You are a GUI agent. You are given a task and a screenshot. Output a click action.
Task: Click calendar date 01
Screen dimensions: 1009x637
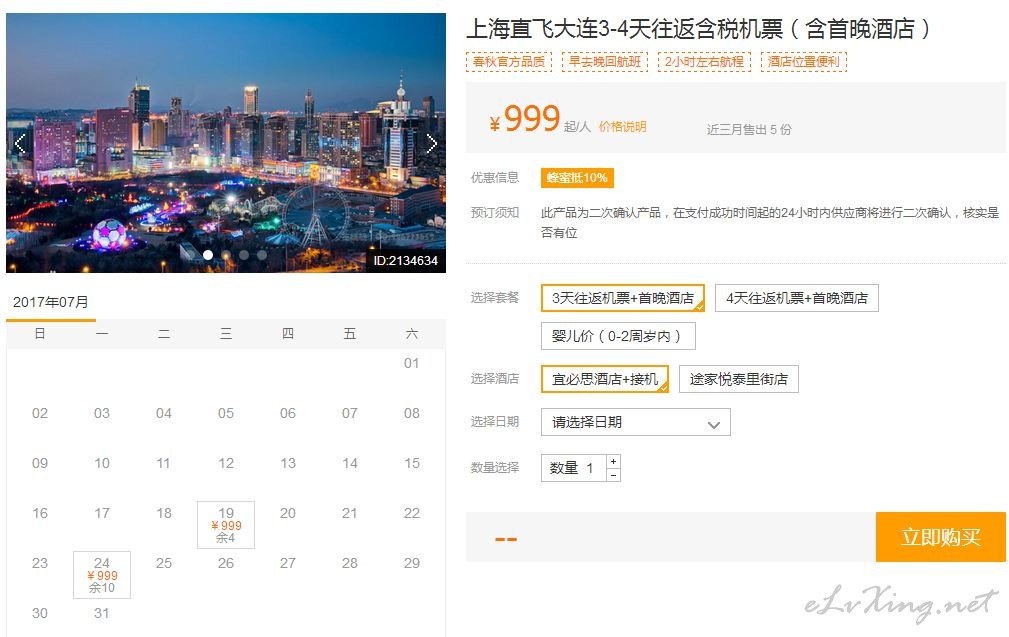[412, 363]
